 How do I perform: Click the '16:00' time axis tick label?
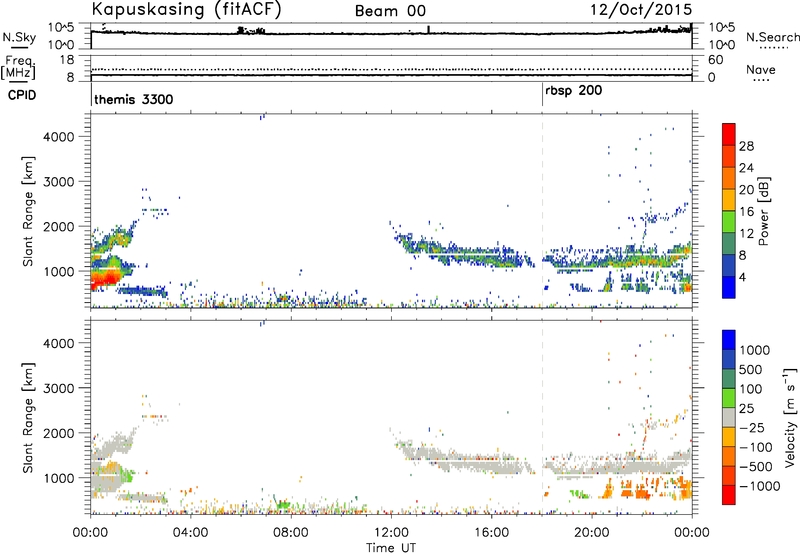(491, 533)
